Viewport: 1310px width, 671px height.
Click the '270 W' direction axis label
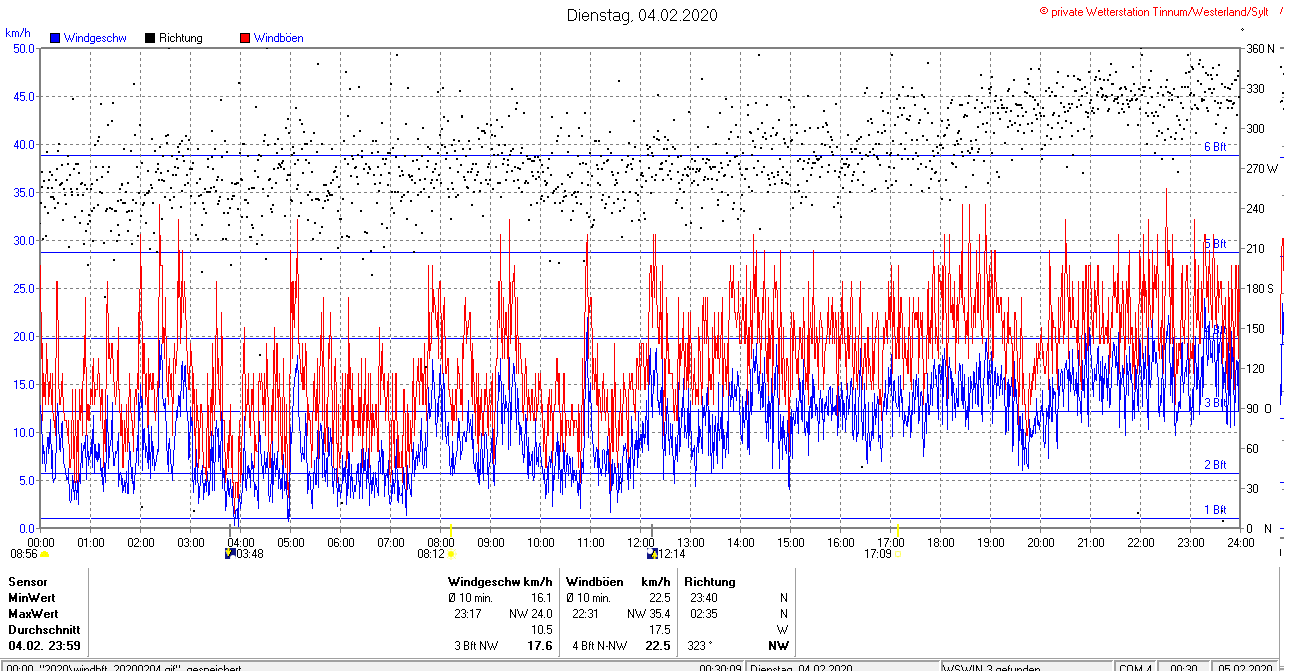click(x=1263, y=168)
